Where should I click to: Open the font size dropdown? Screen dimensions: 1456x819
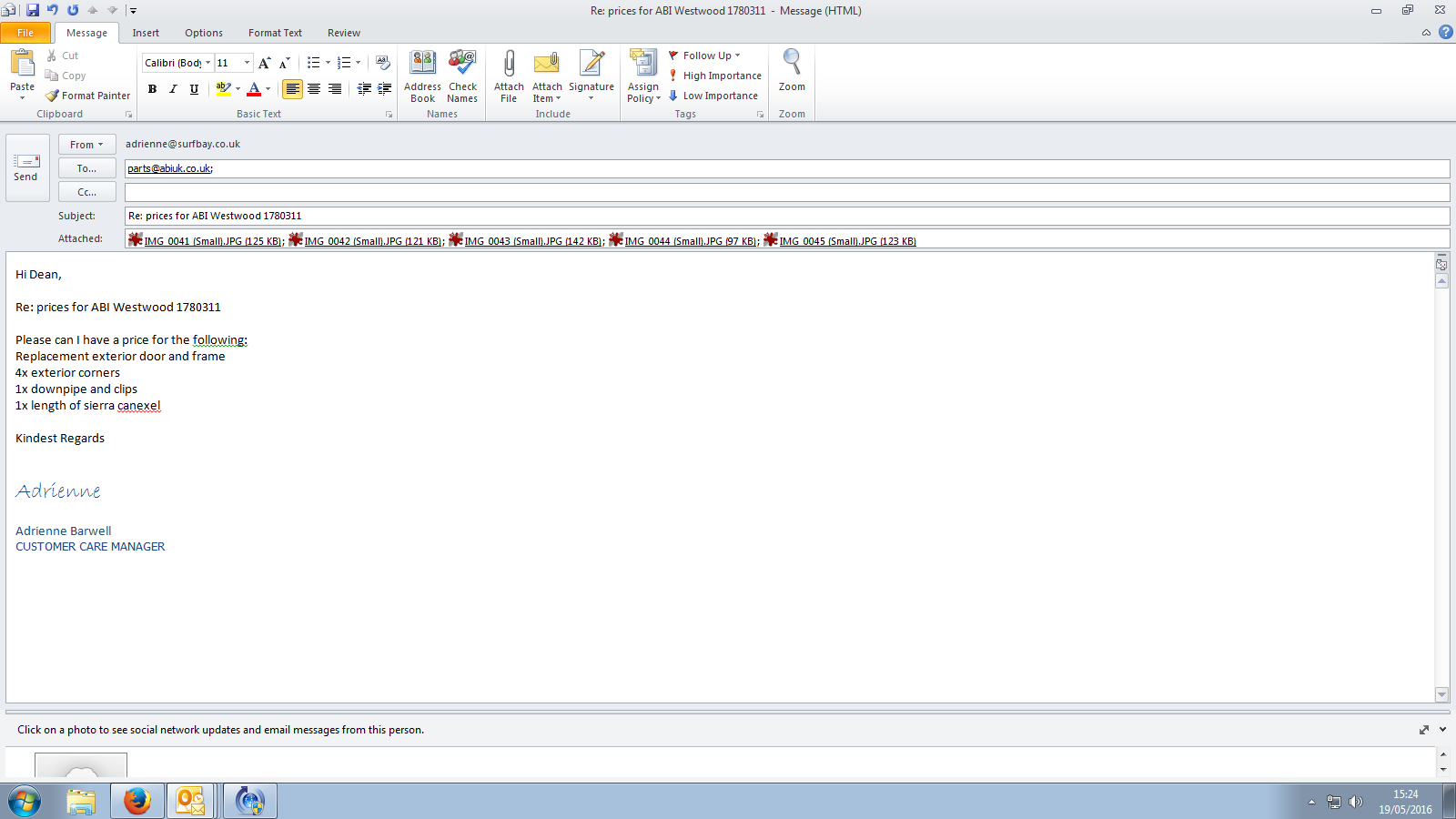pyautogui.click(x=247, y=63)
